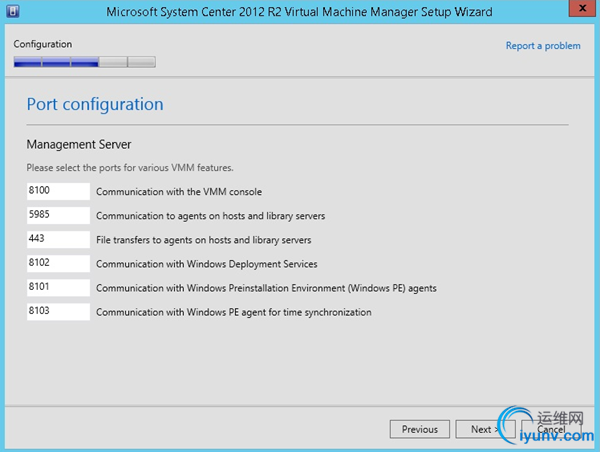Image resolution: width=600 pixels, height=452 pixels.
Task: Click the Configuration progress bar
Action: coord(85,62)
